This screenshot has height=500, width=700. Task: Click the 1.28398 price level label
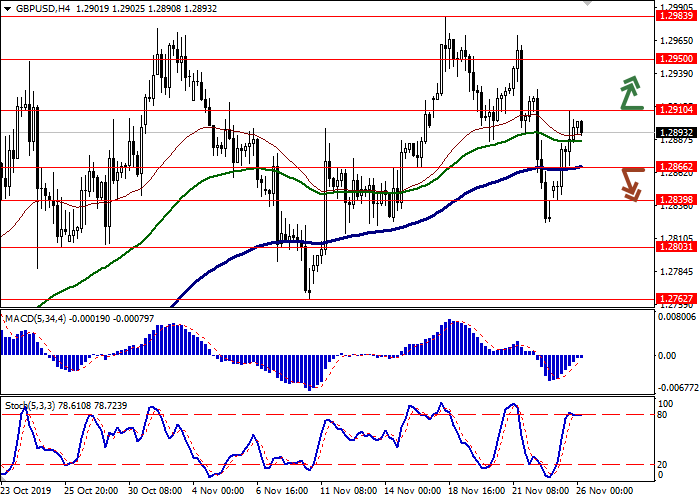click(677, 200)
